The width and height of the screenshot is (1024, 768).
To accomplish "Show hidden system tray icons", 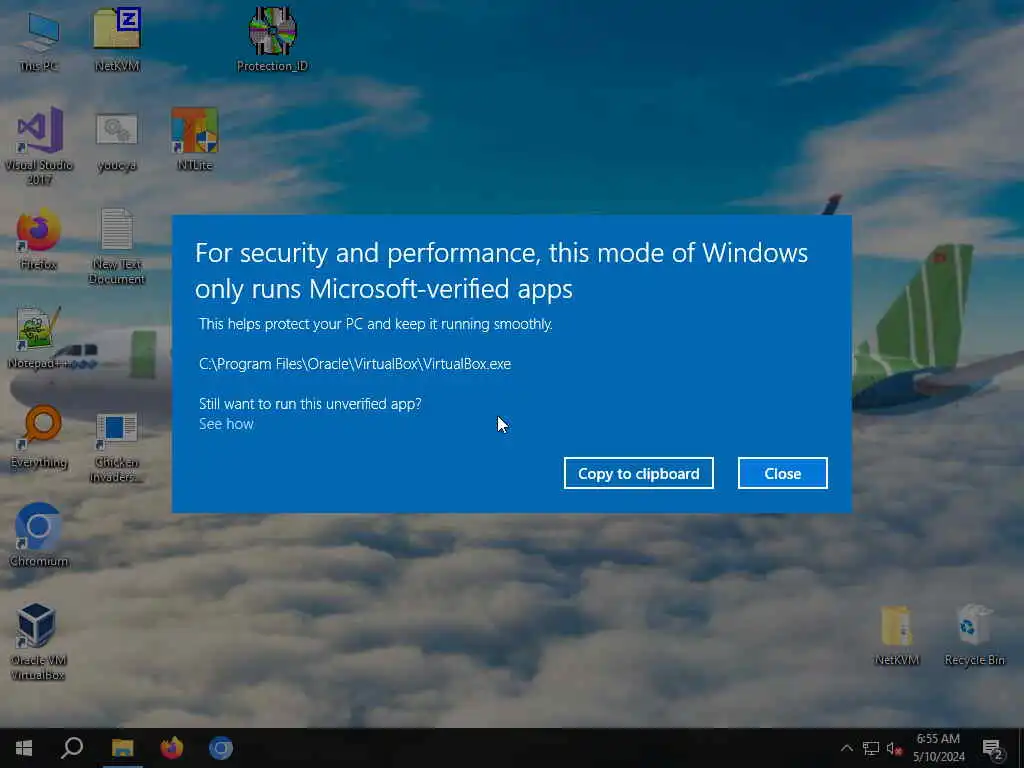I will pyautogui.click(x=846, y=748).
